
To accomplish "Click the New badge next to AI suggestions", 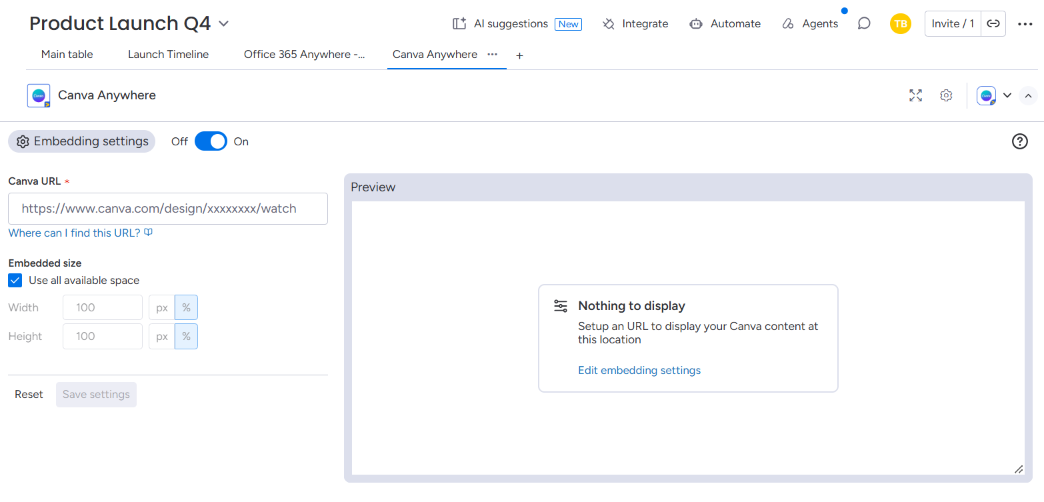I will [x=568, y=24].
